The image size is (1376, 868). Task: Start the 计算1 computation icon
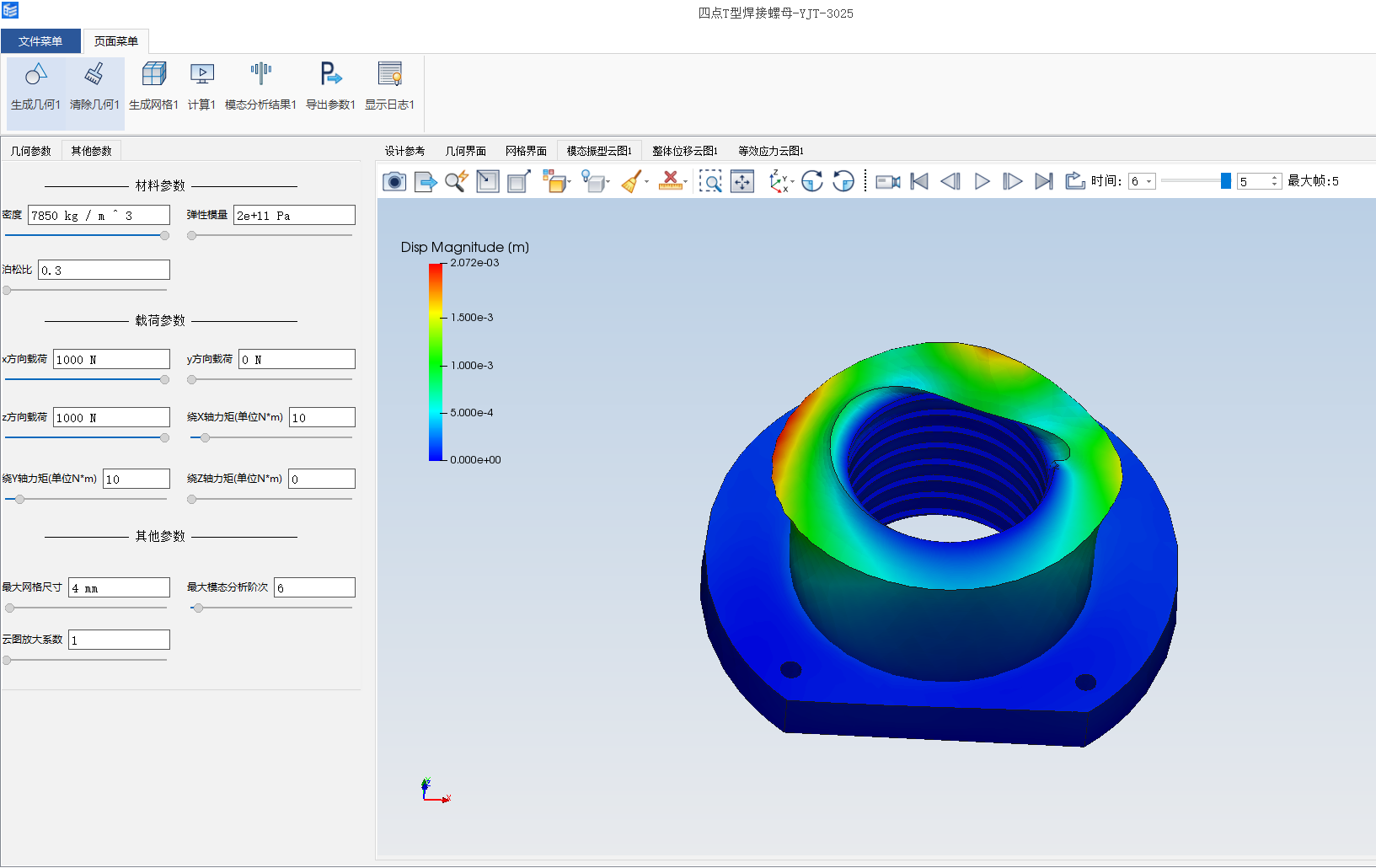point(202,74)
